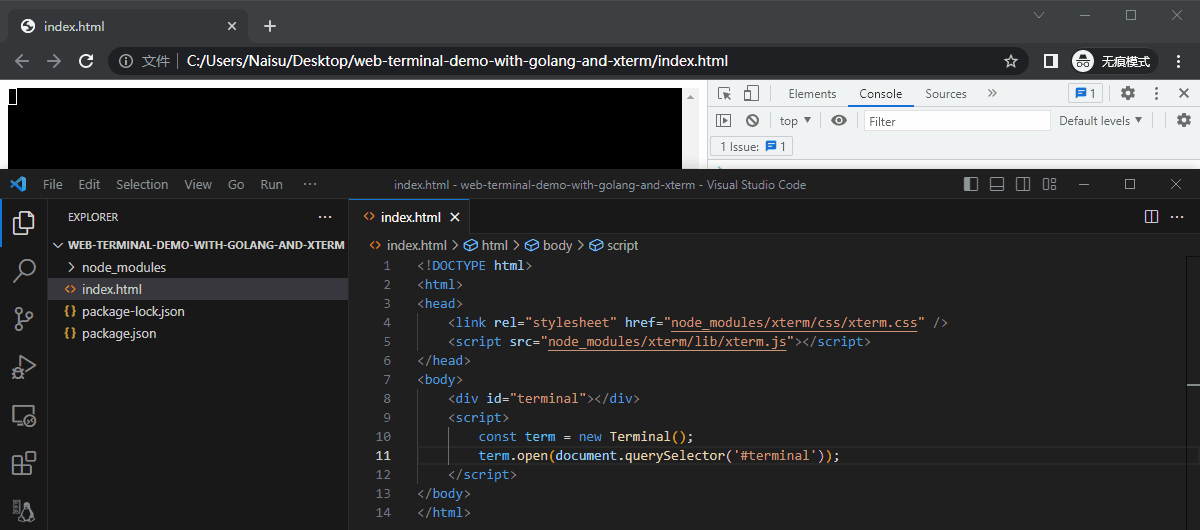Toggle the device toolbar in DevTools
The width and height of the screenshot is (1200, 530).
point(751,93)
